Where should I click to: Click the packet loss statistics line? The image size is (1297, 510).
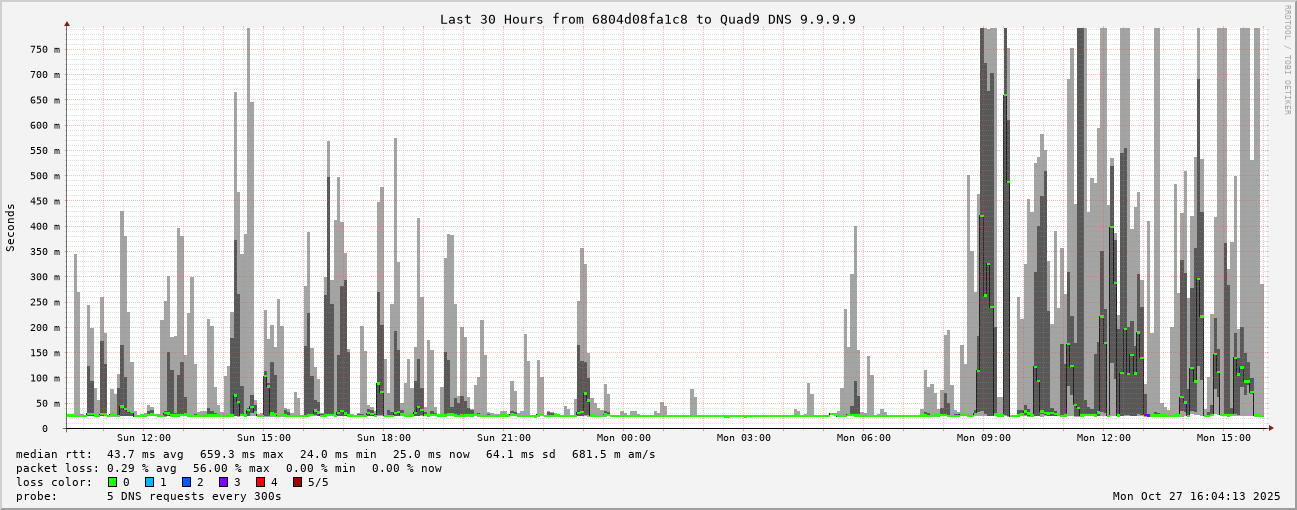[228, 468]
